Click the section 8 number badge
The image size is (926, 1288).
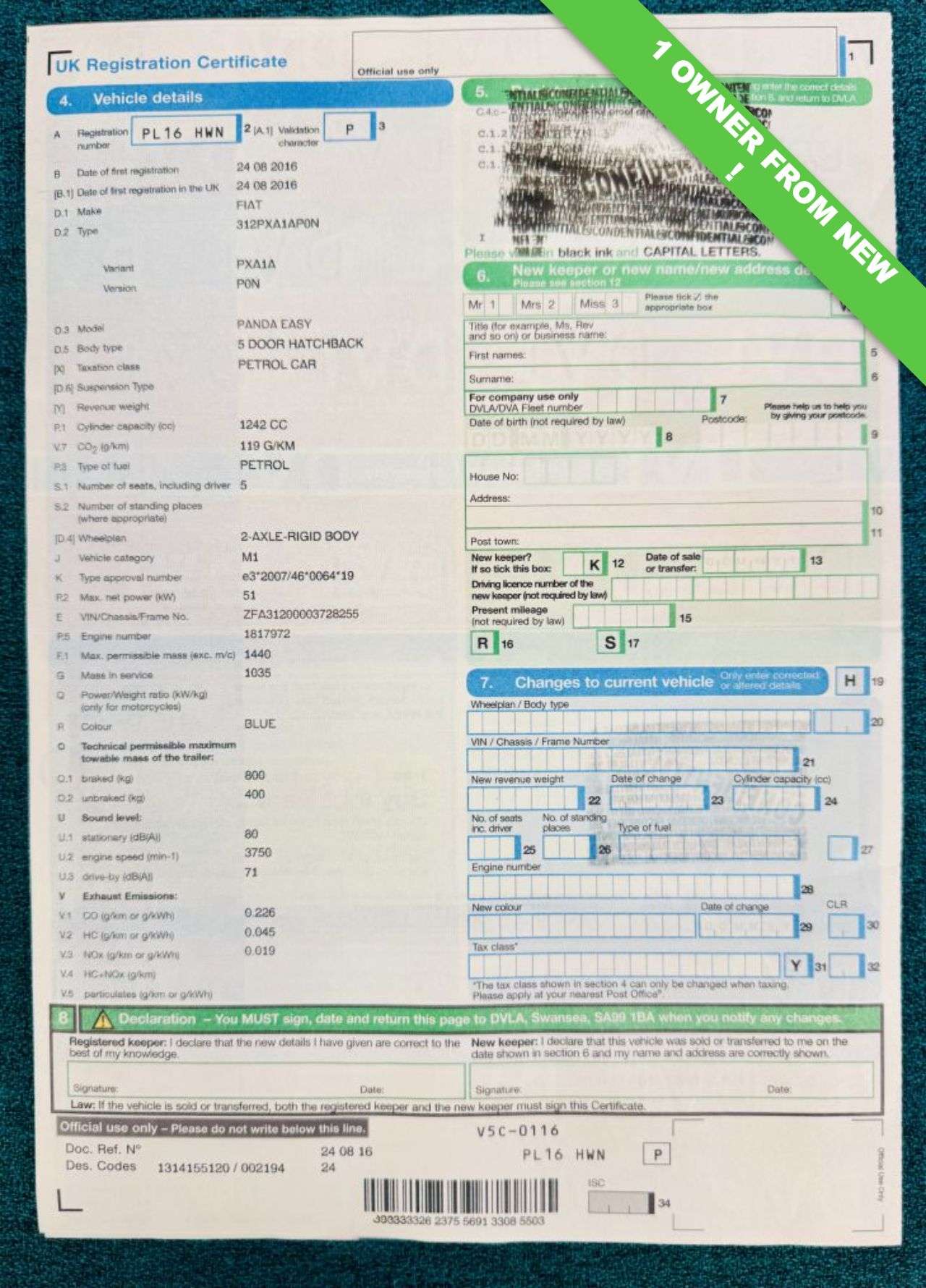click(64, 1019)
